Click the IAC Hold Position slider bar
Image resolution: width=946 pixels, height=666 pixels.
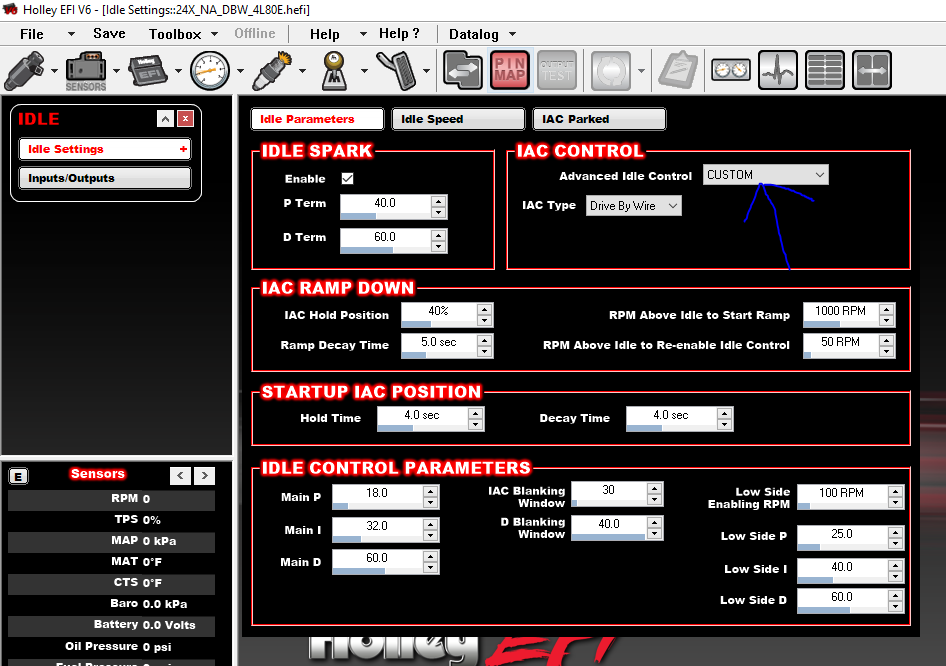pyautogui.click(x=439, y=324)
